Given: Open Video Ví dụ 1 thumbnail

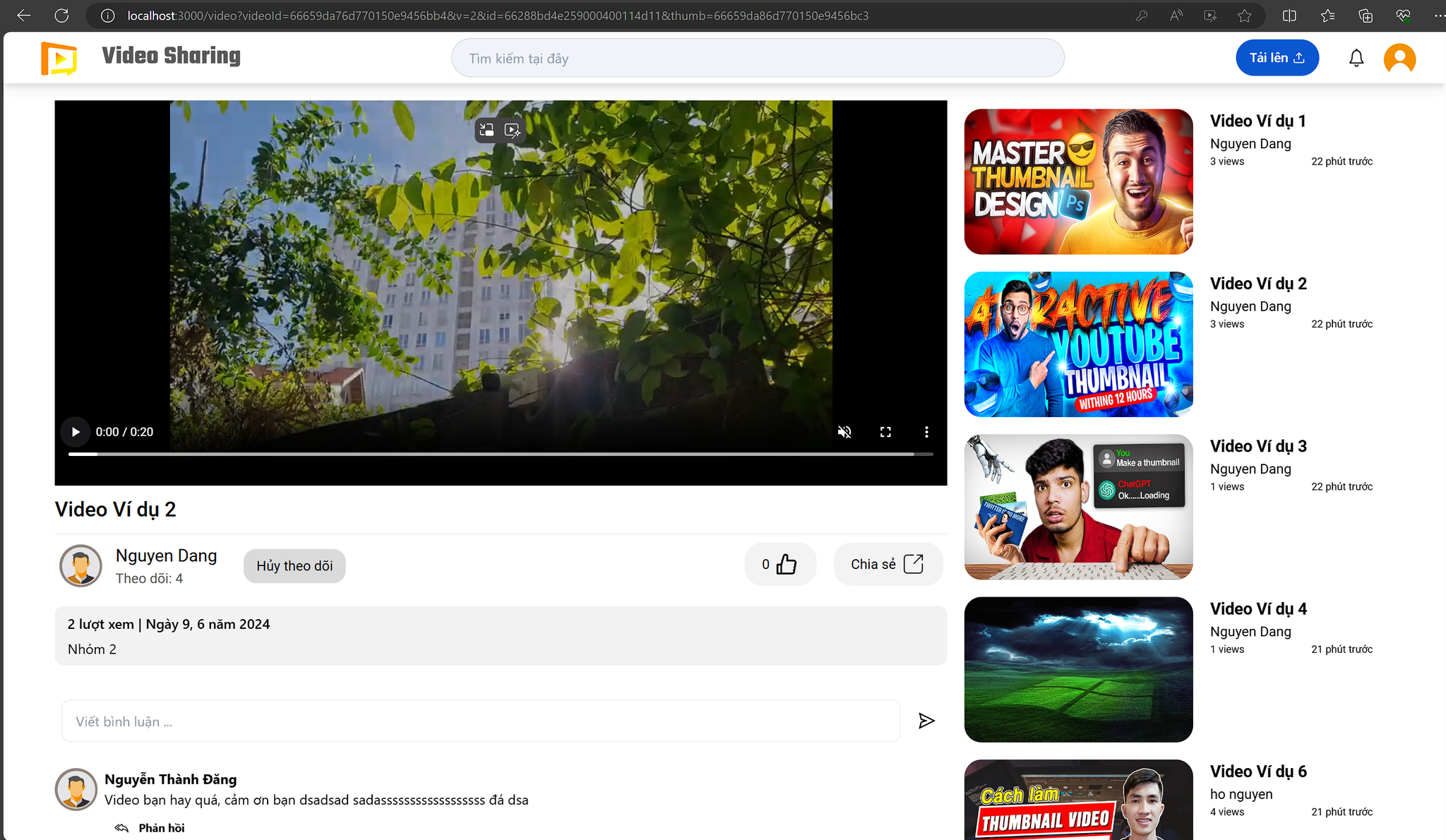Looking at the screenshot, I should (1078, 181).
